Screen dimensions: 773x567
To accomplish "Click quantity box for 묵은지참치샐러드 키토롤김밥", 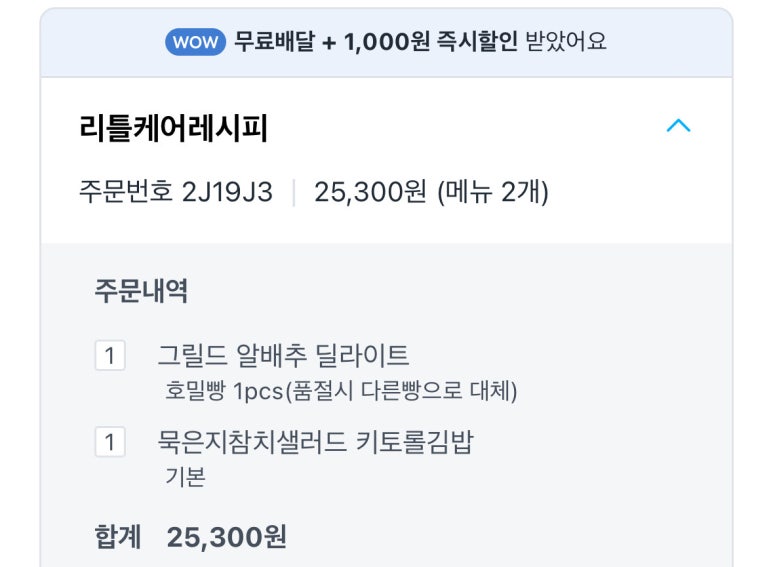I will tap(110, 442).
